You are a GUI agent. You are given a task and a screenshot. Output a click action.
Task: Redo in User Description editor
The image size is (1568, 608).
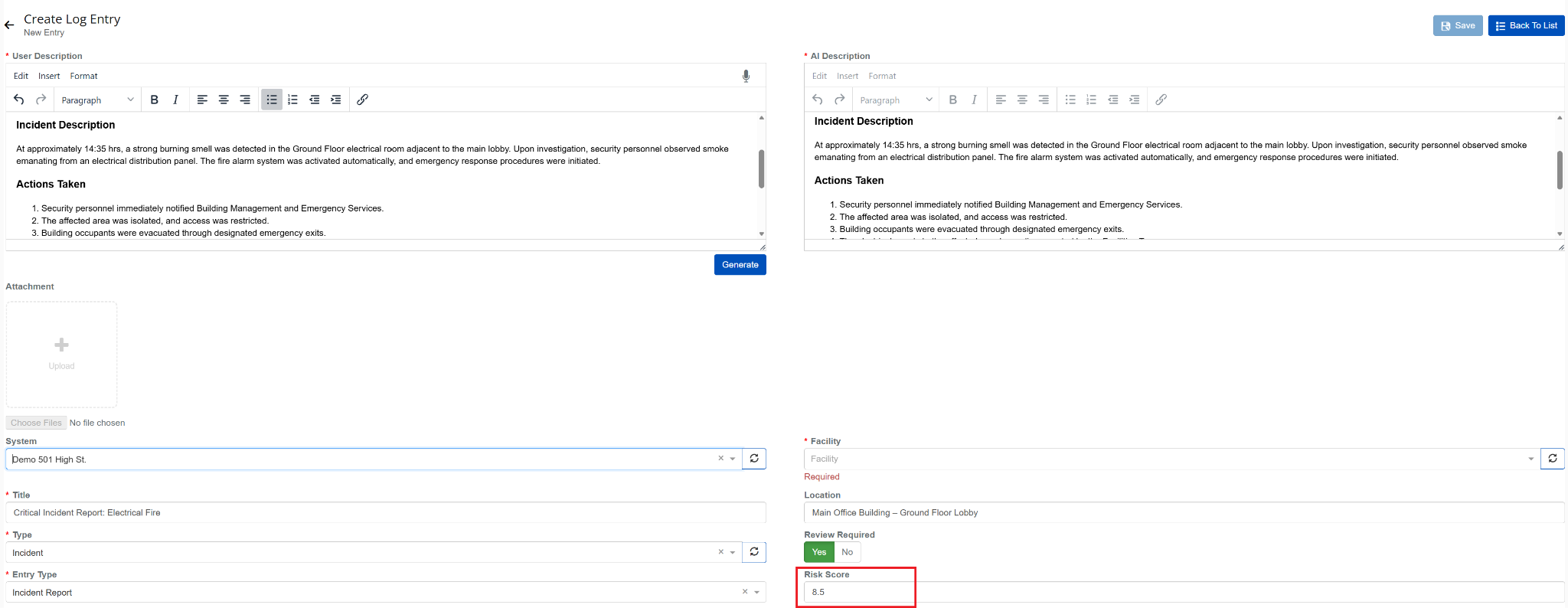(41, 100)
